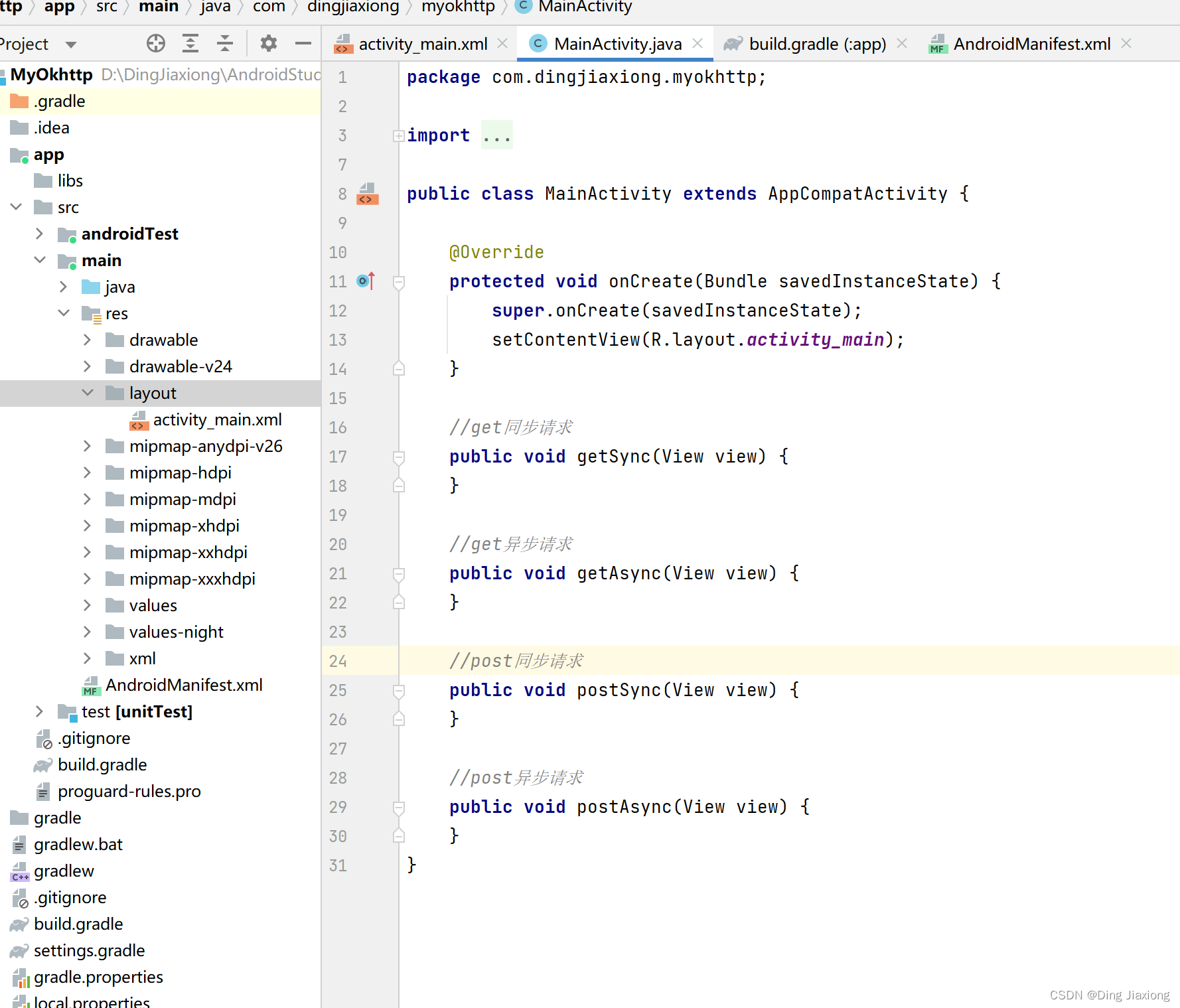Close the AndroidManifest.xml tab
This screenshot has width=1180, height=1008.
1126,43
